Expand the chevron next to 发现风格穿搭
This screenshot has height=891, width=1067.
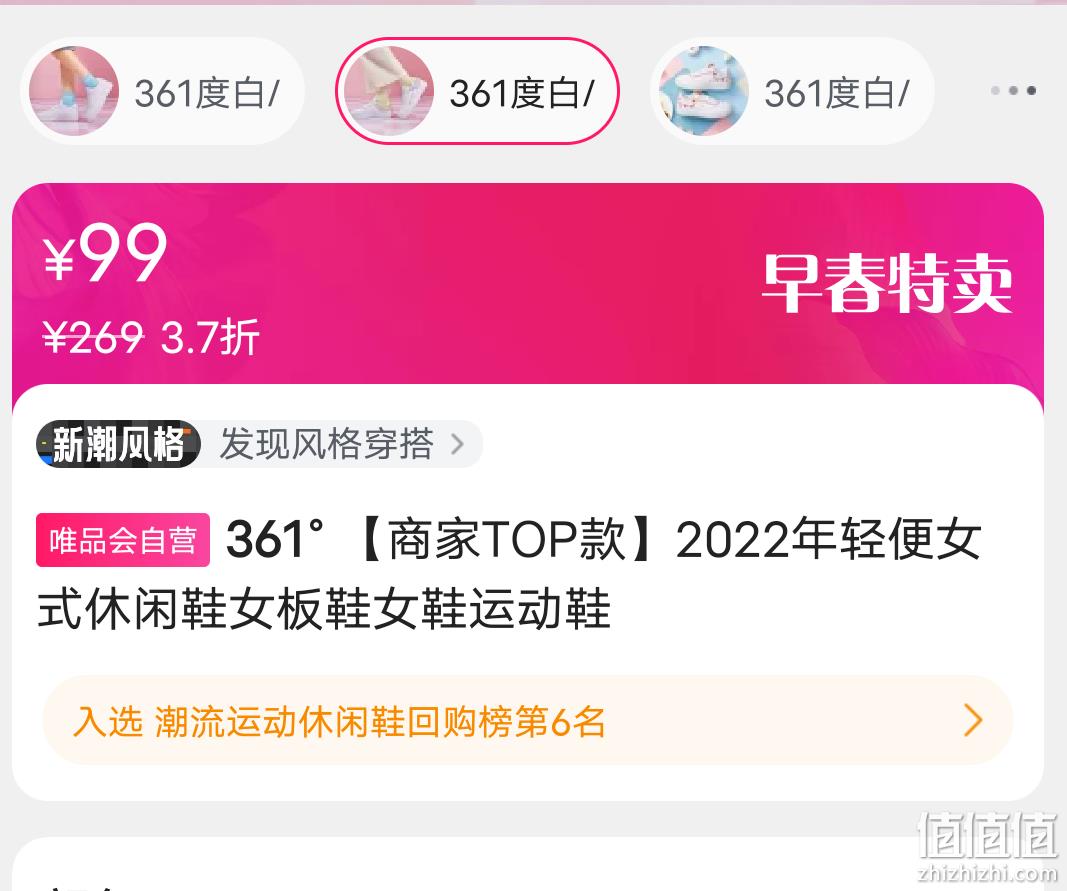pyautogui.click(x=457, y=444)
